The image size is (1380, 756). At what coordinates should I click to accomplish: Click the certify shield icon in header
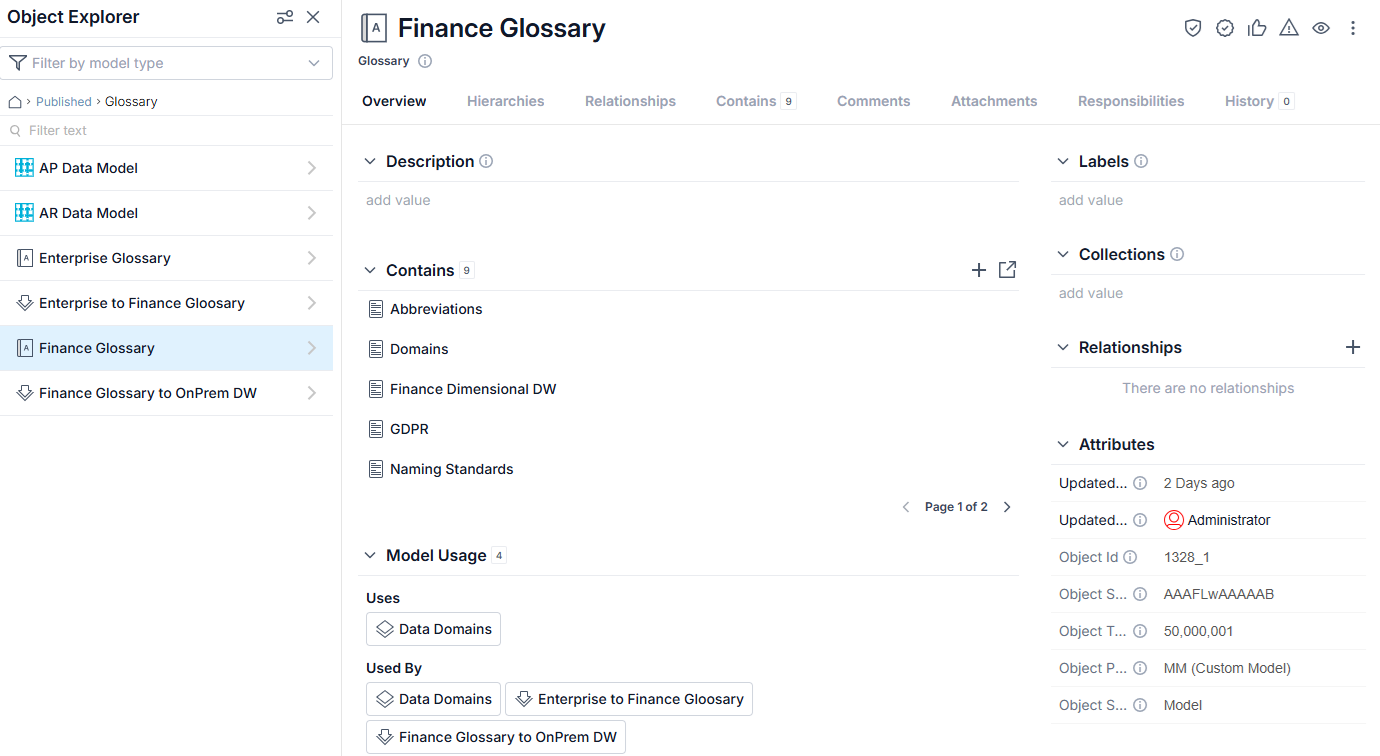(1192, 28)
